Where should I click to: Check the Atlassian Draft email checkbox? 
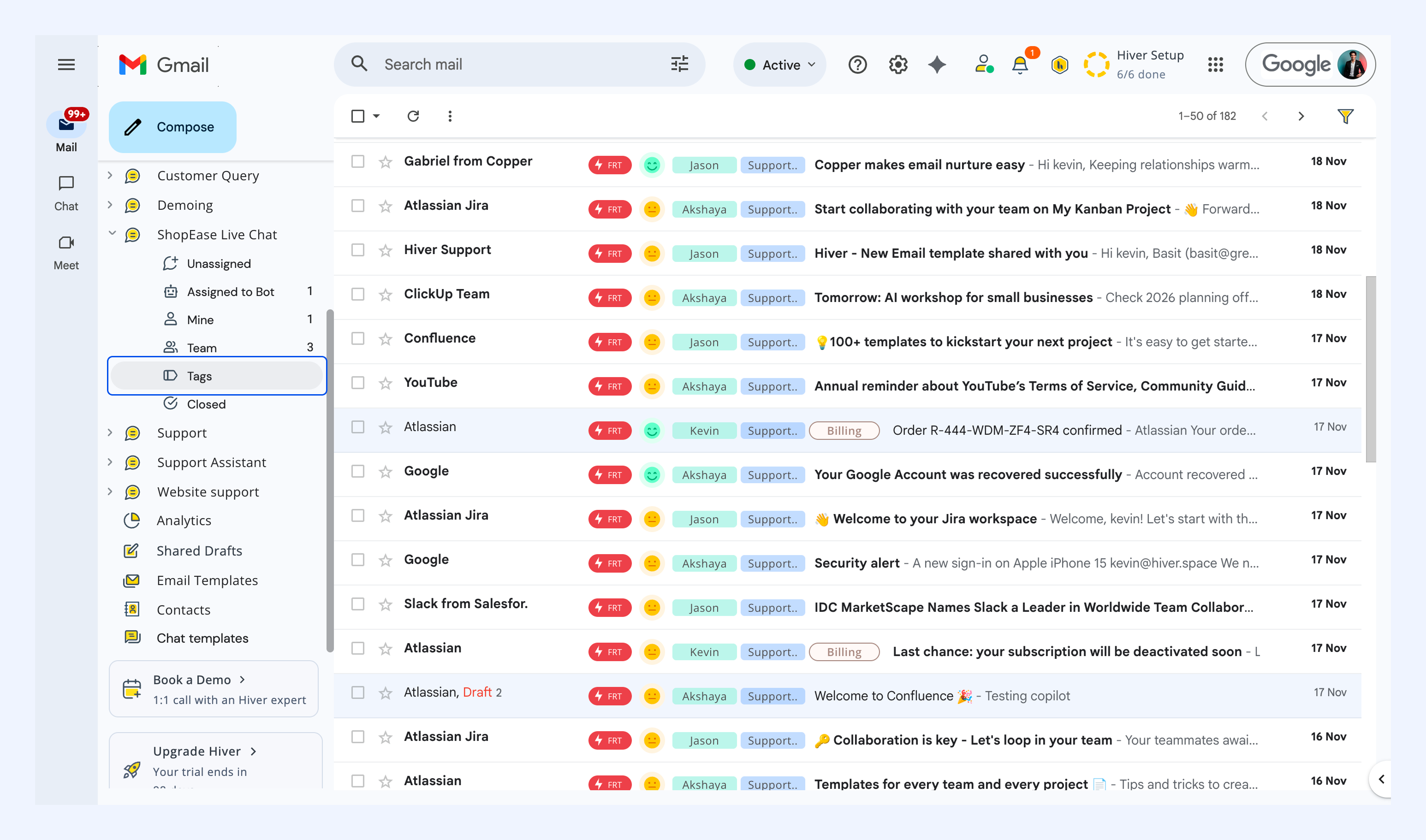point(358,692)
